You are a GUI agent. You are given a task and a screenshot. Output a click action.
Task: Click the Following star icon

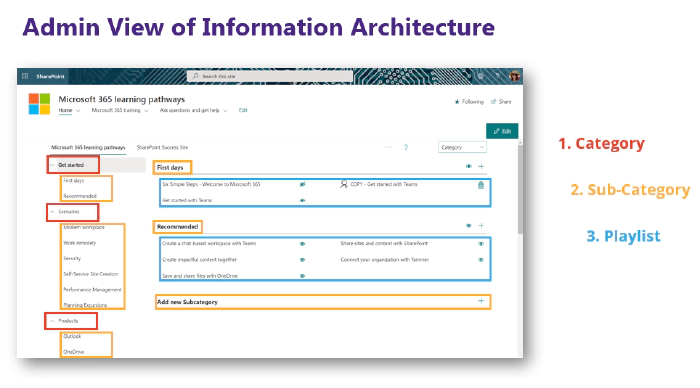coord(457,102)
